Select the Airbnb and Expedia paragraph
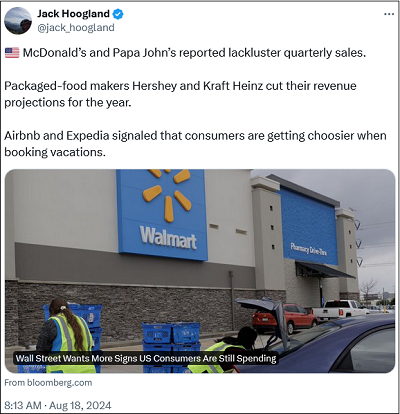 click(x=195, y=144)
